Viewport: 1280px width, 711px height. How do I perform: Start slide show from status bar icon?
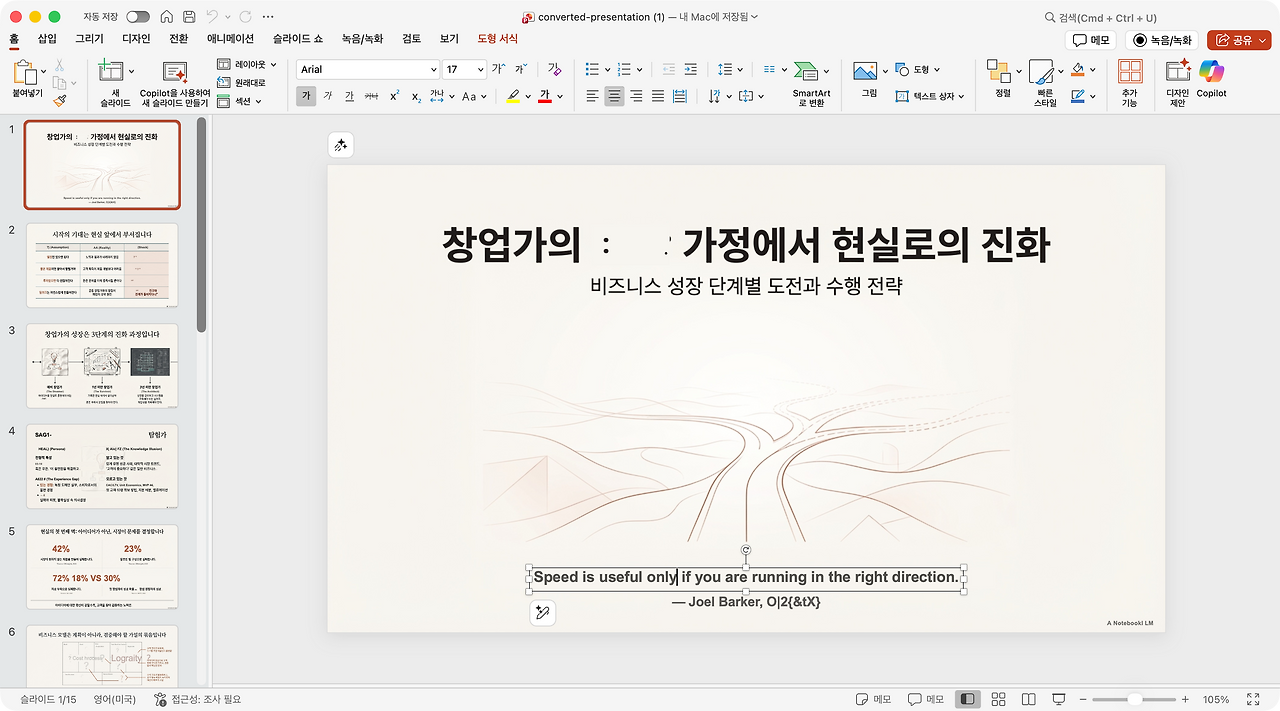(x=1059, y=699)
